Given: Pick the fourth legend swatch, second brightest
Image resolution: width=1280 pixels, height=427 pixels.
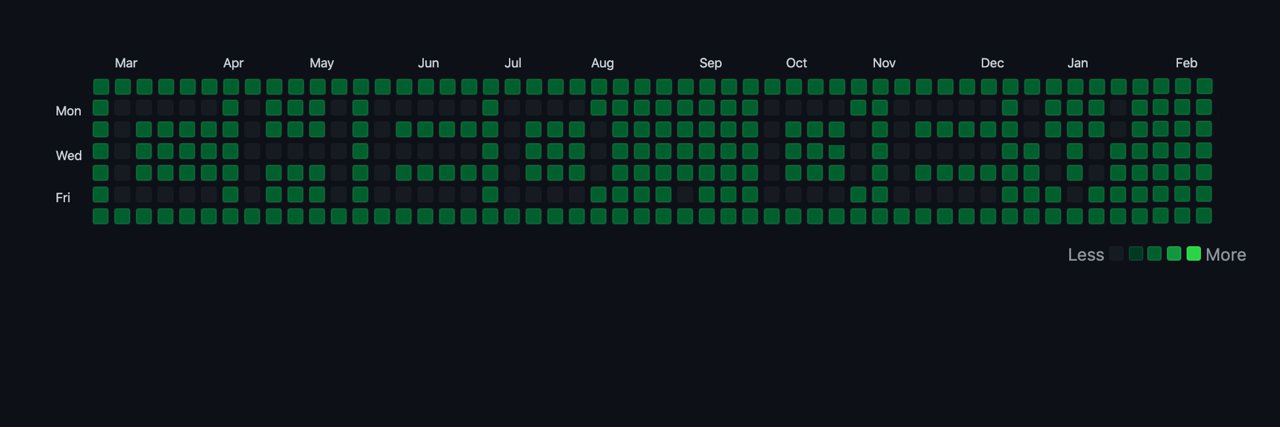Looking at the screenshot, I should tap(1174, 254).
